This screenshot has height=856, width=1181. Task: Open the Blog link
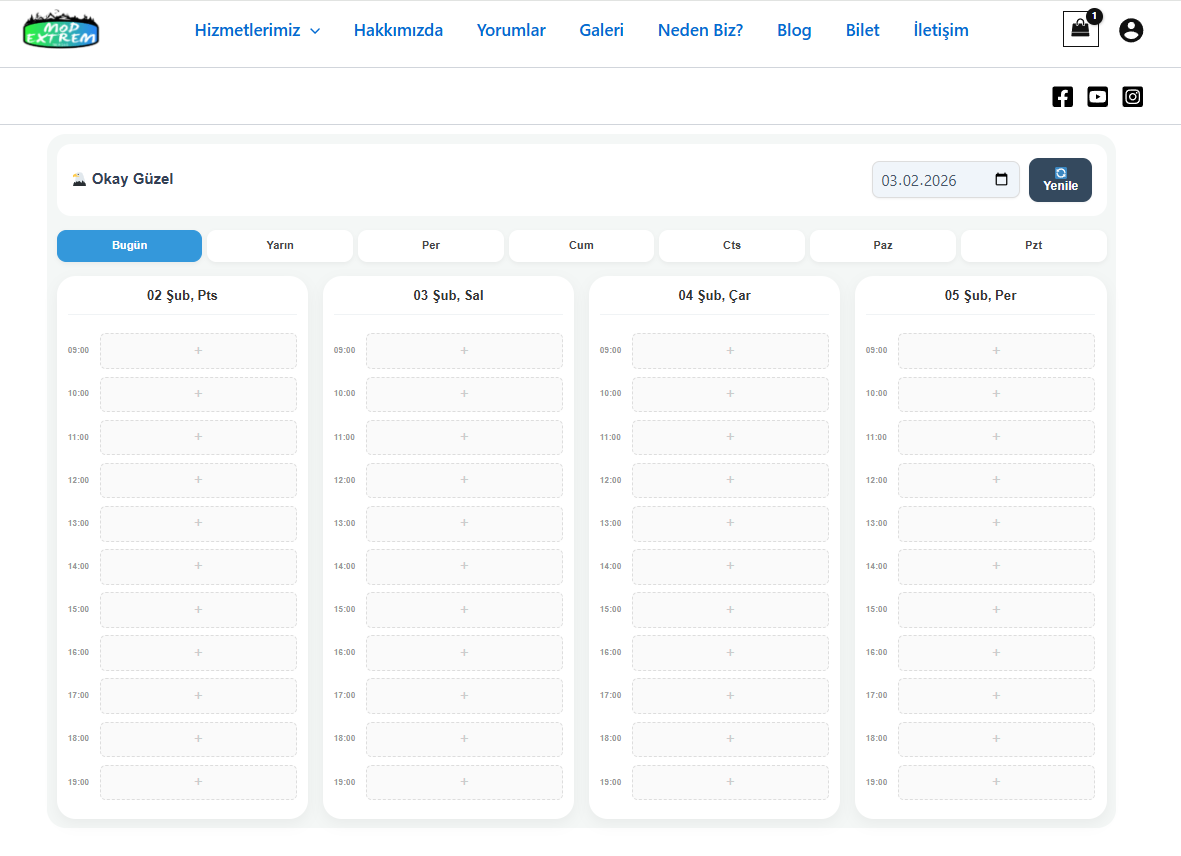click(794, 30)
